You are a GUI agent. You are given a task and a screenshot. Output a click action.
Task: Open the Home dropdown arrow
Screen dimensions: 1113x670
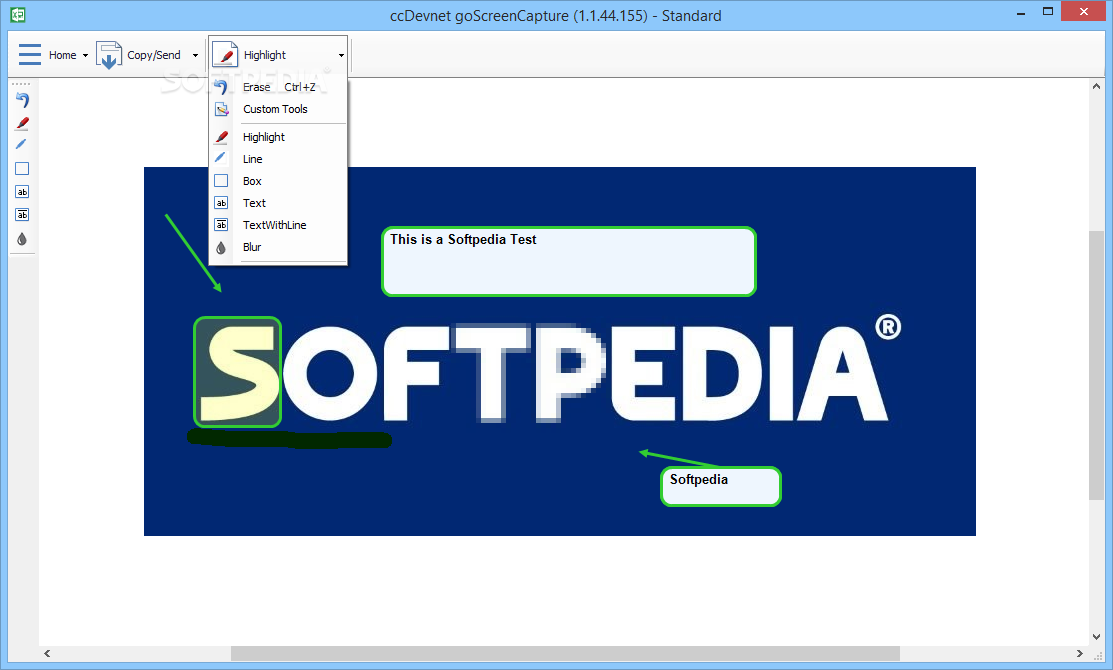[85, 55]
